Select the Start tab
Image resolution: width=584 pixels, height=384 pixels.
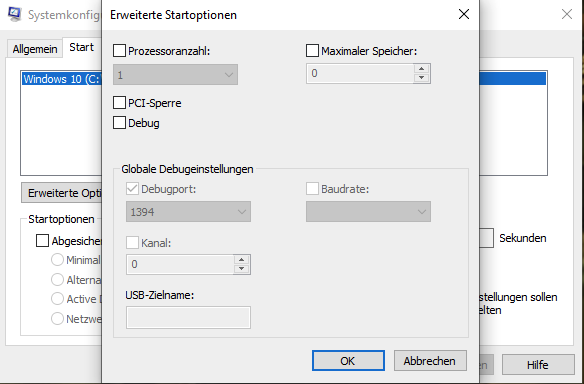click(x=82, y=47)
